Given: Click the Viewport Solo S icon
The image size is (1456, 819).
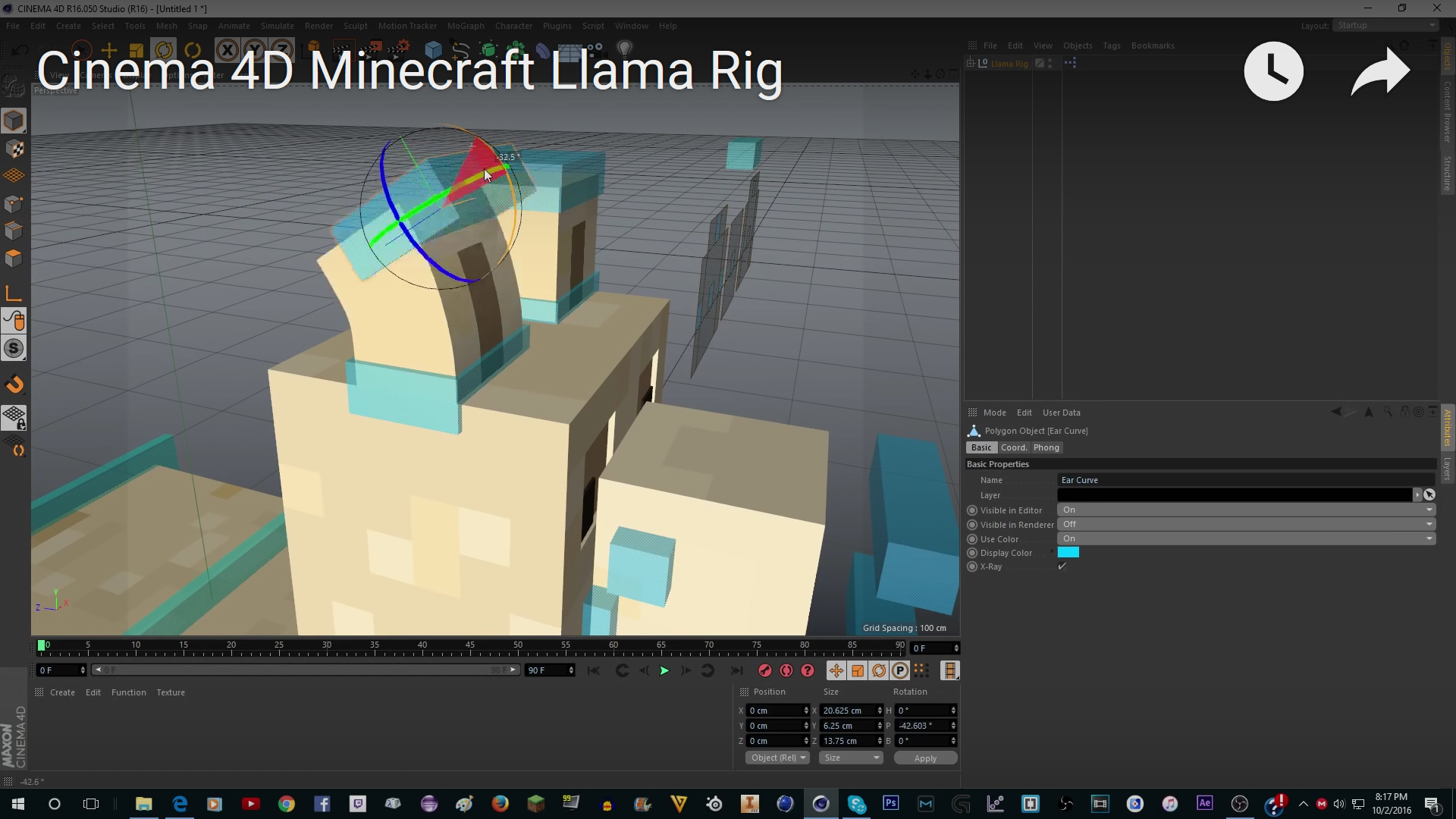Looking at the screenshot, I should (14, 349).
